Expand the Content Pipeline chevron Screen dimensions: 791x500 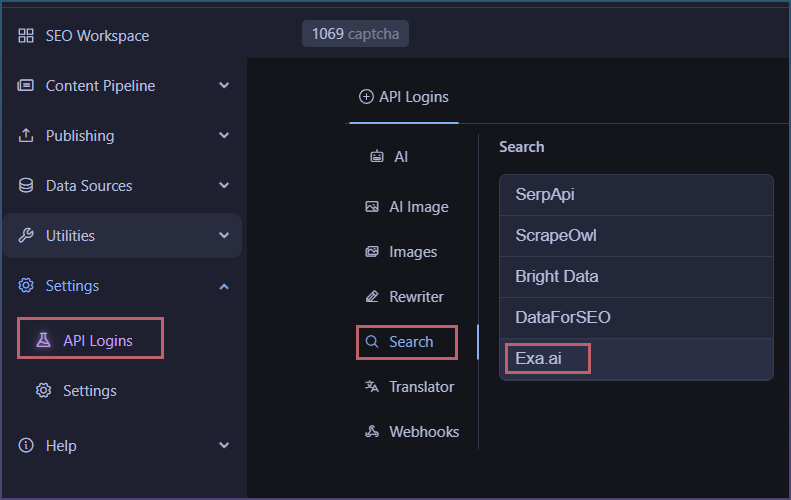point(224,85)
